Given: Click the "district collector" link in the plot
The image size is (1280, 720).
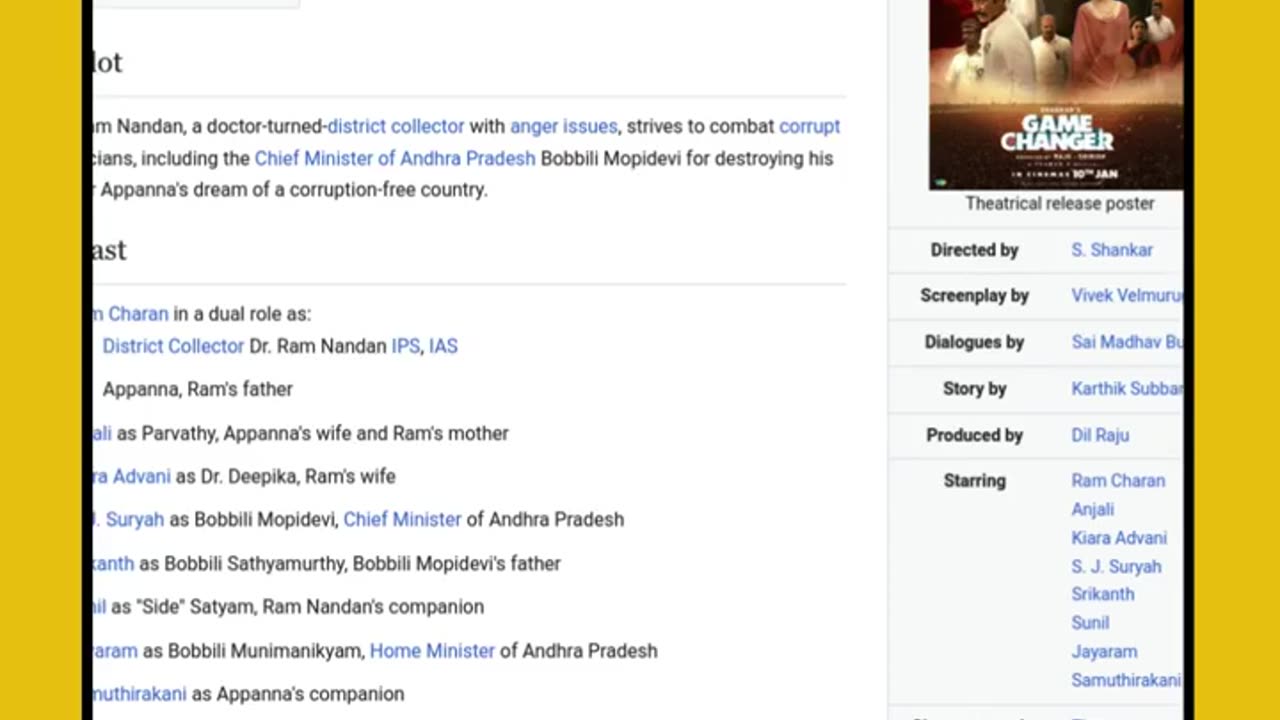Looking at the screenshot, I should coord(396,127).
